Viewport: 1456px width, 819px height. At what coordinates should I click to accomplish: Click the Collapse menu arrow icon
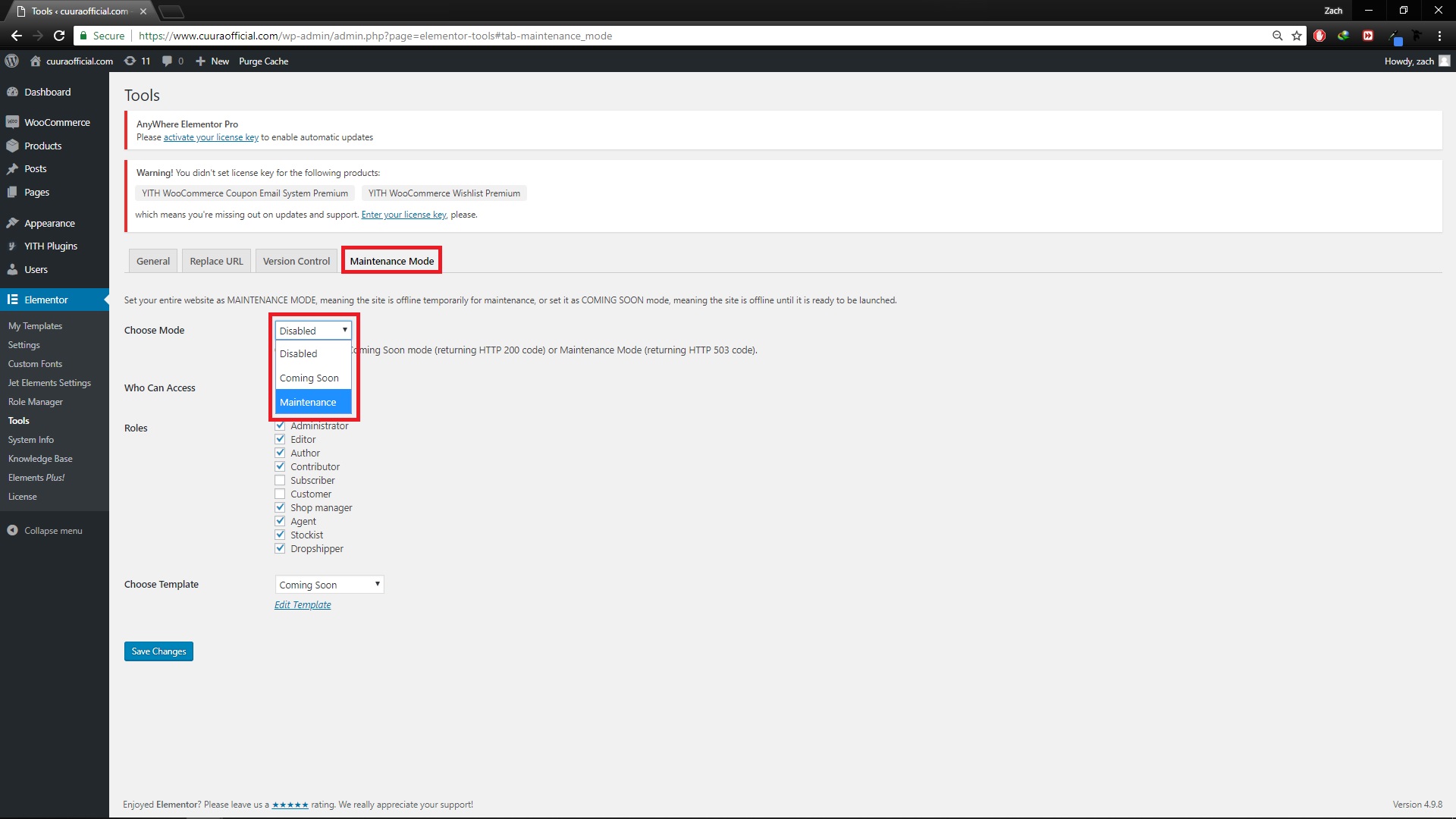[12, 531]
